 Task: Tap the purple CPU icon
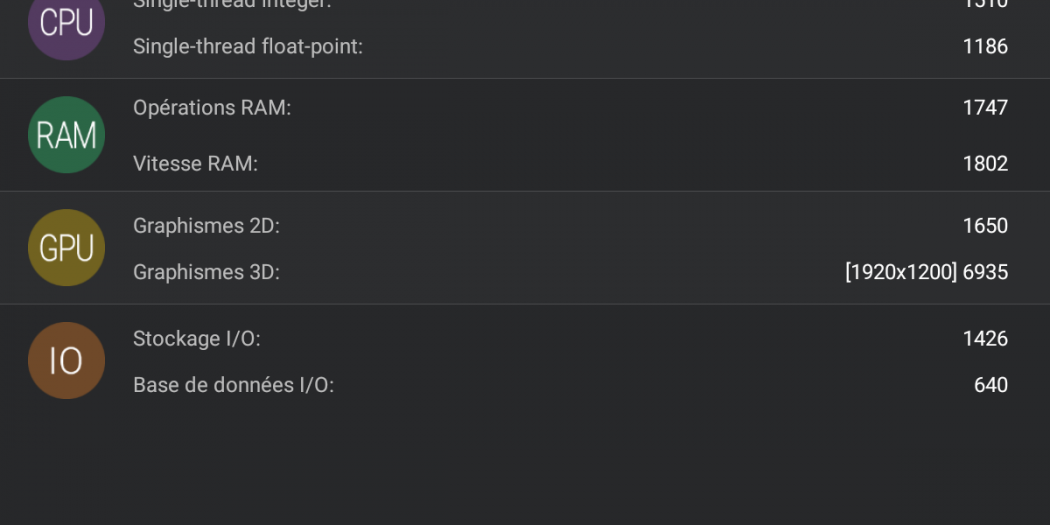pos(66,24)
